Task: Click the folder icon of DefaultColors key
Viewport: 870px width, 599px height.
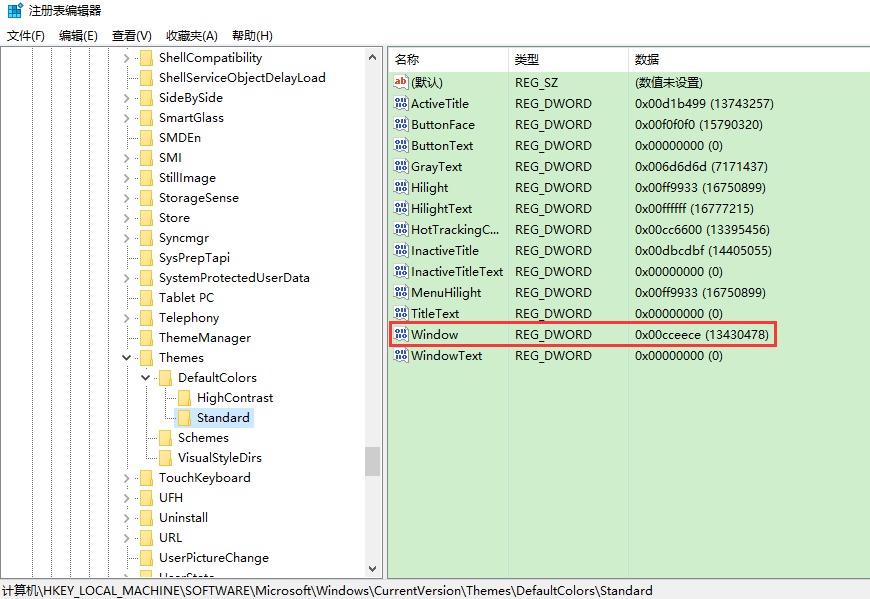Action: pos(165,378)
